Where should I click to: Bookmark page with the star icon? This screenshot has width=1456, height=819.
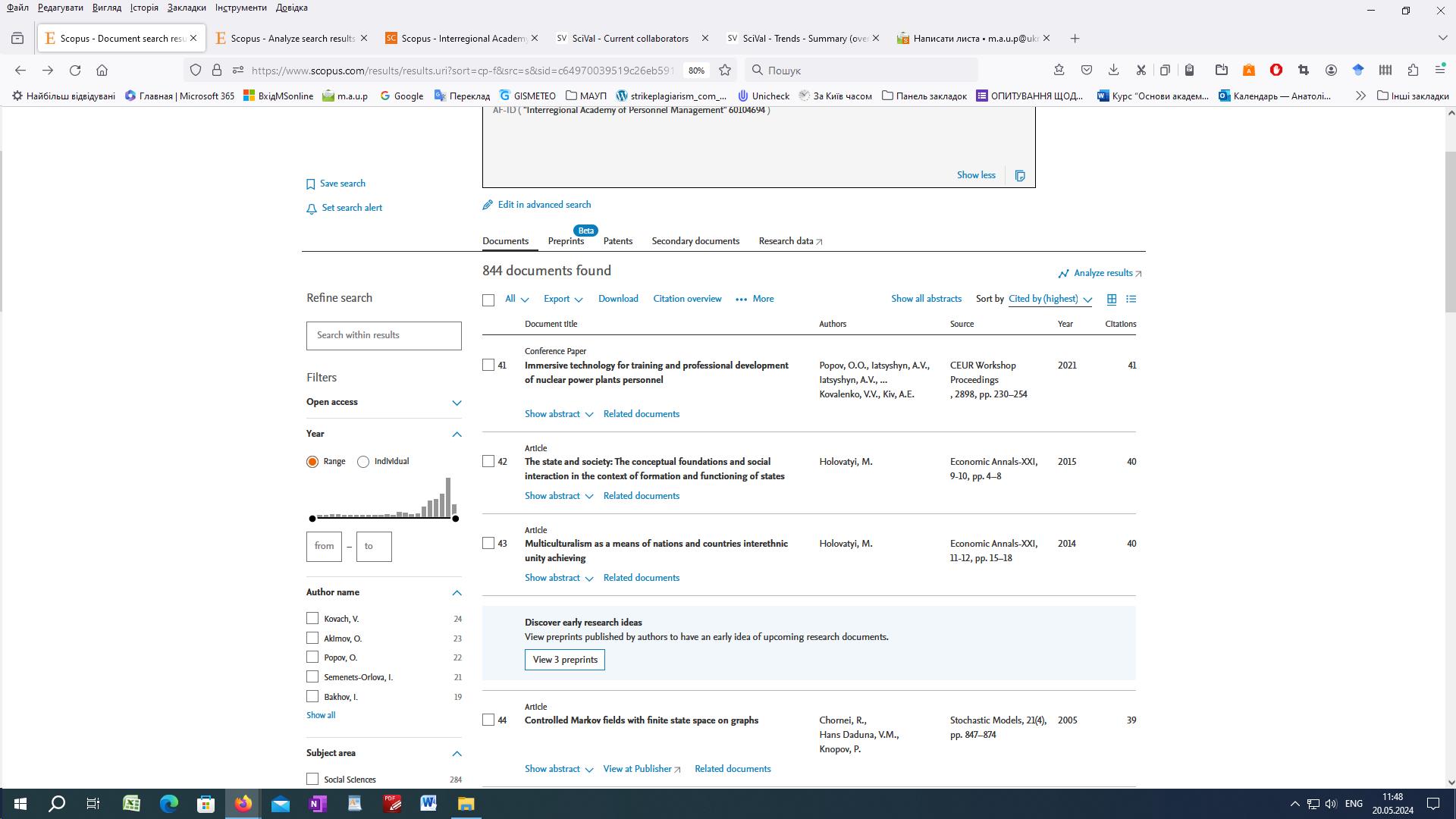pyautogui.click(x=725, y=71)
